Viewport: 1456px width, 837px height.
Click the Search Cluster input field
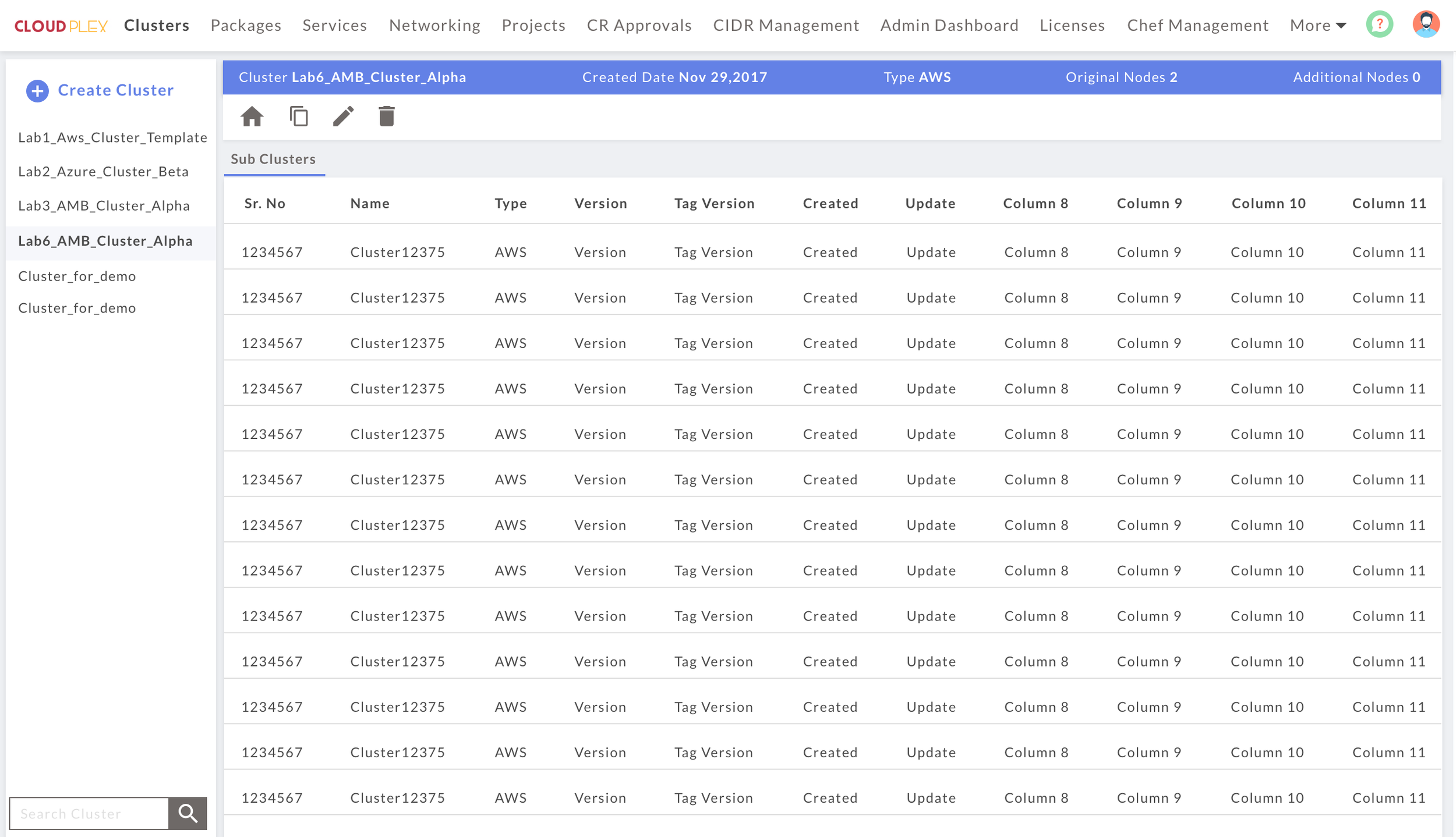pyautogui.click(x=89, y=813)
